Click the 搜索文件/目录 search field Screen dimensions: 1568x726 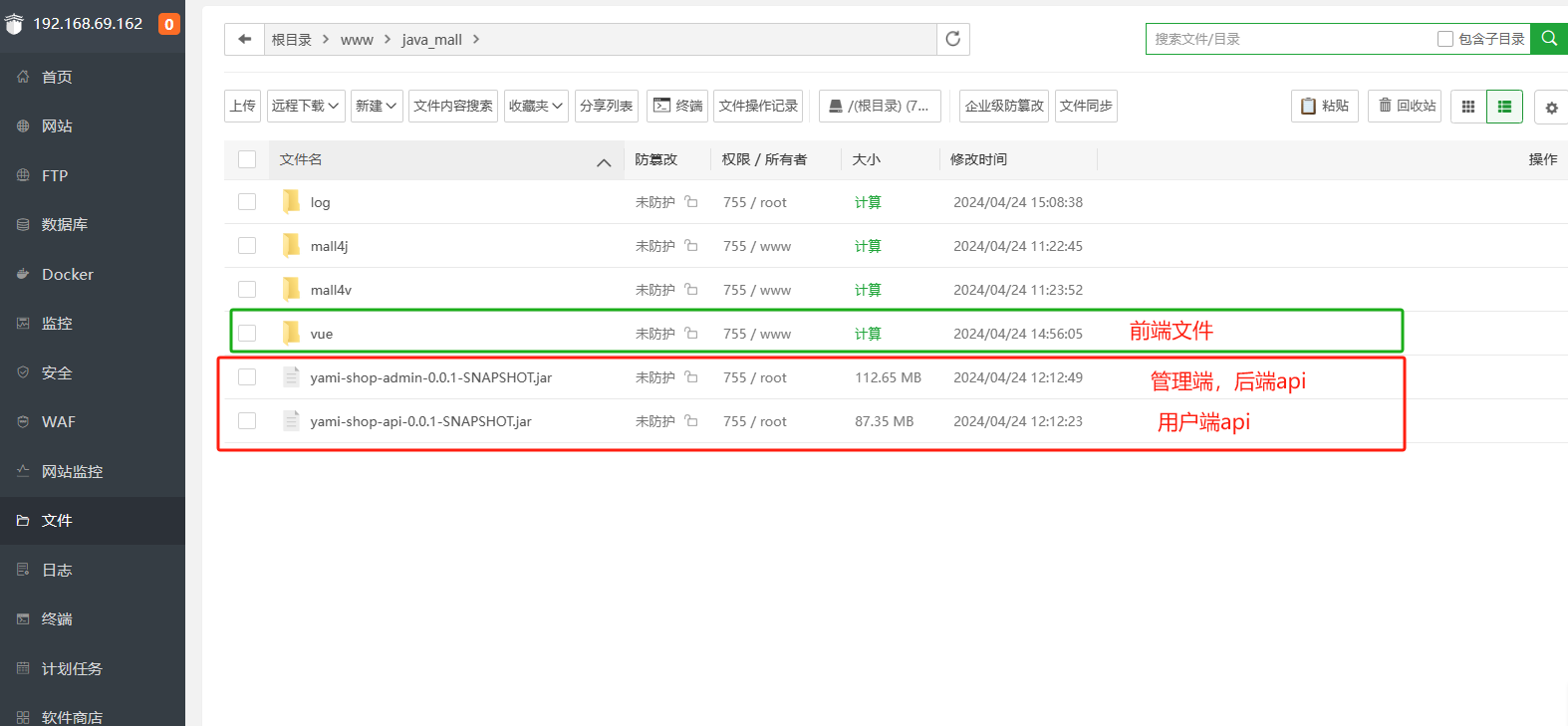[1290, 39]
